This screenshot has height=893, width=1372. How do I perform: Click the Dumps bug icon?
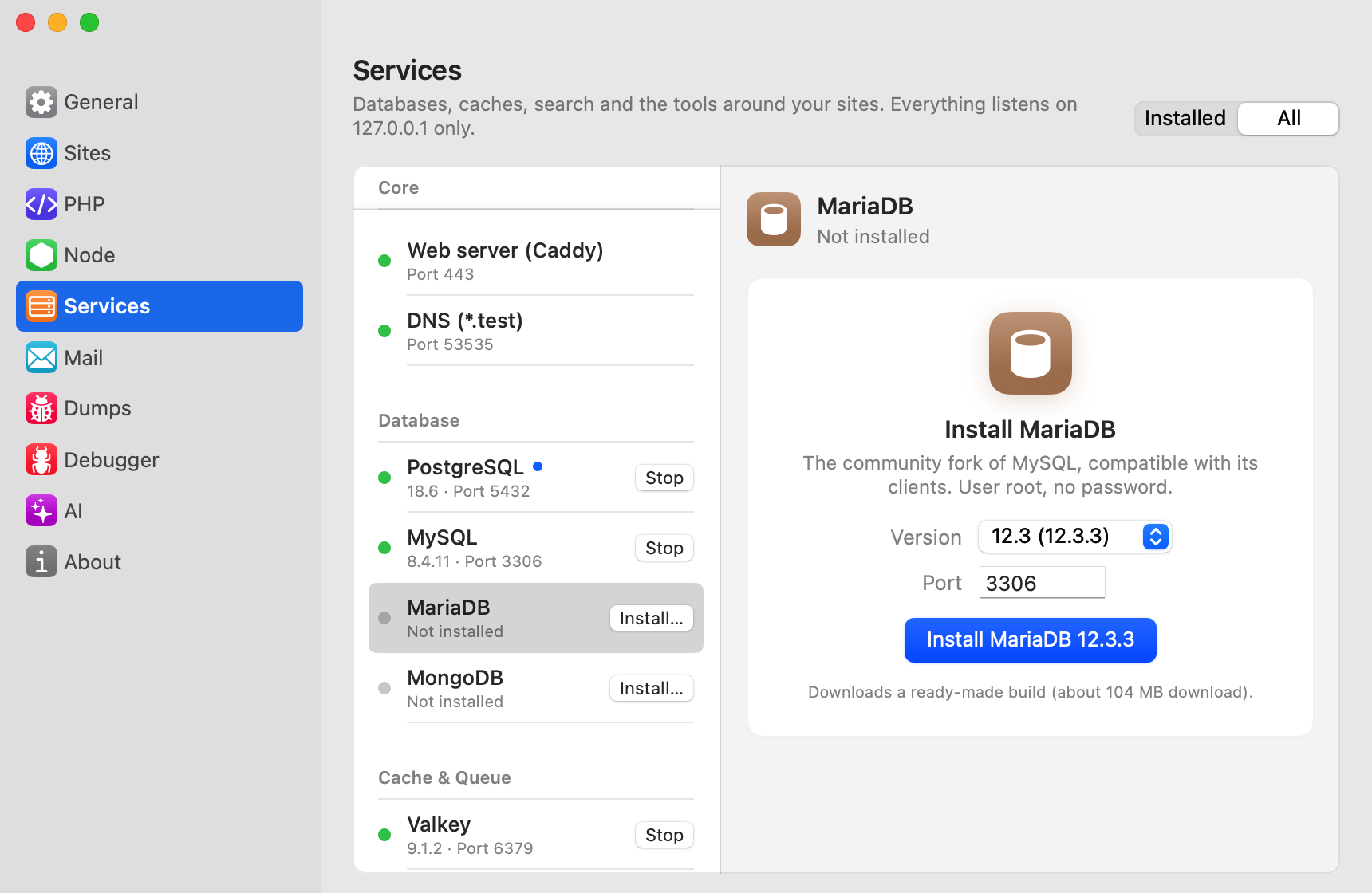(x=41, y=408)
